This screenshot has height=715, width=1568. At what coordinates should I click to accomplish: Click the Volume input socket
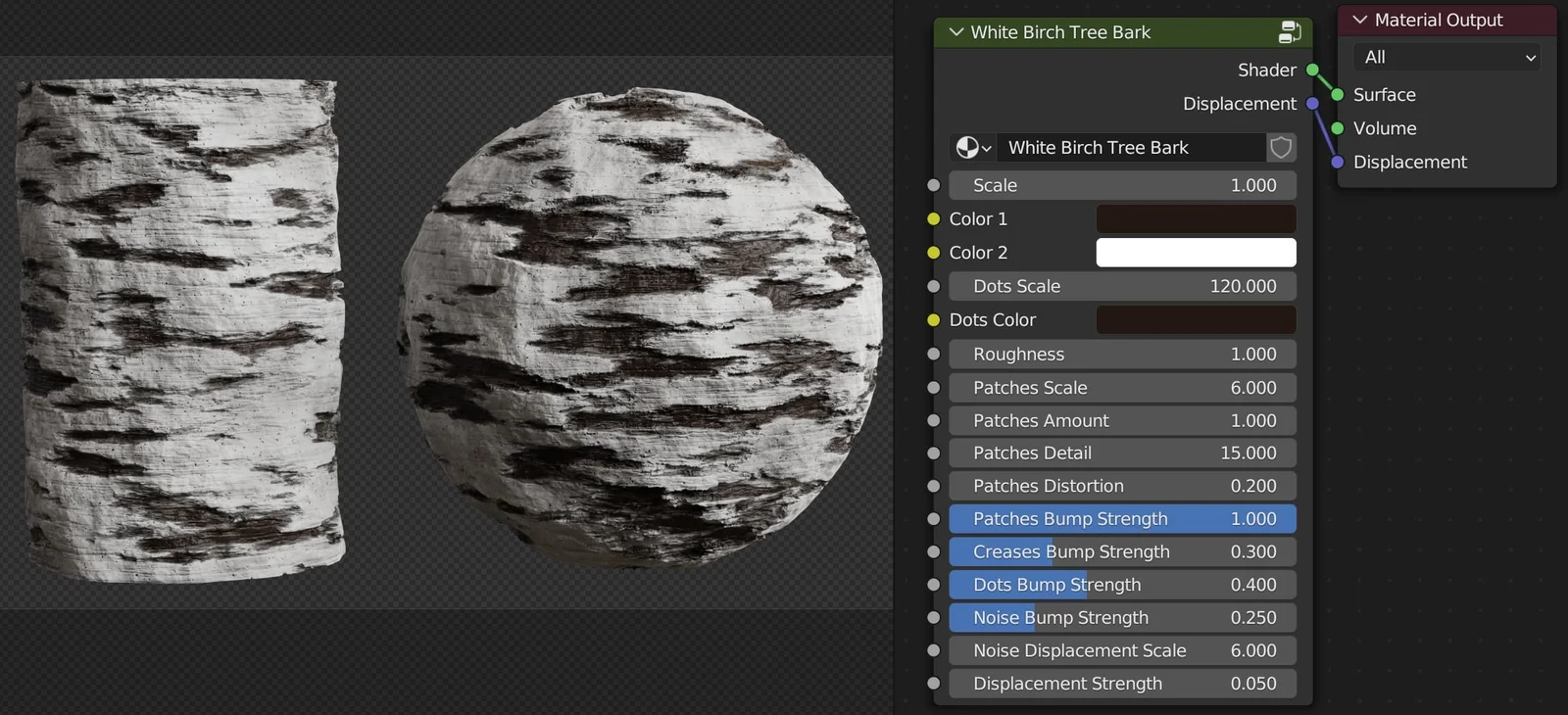(1337, 128)
